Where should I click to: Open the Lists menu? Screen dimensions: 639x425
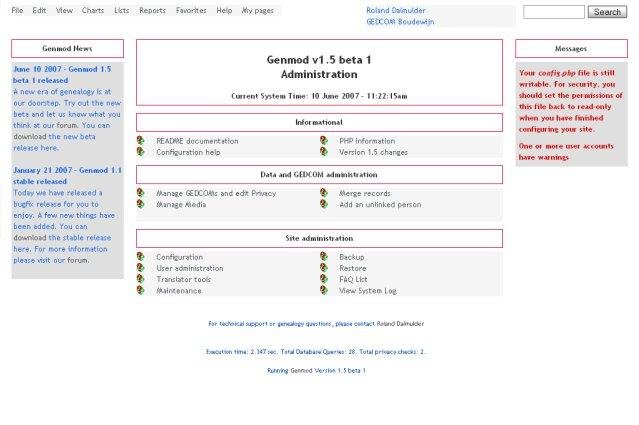(x=121, y=11)
